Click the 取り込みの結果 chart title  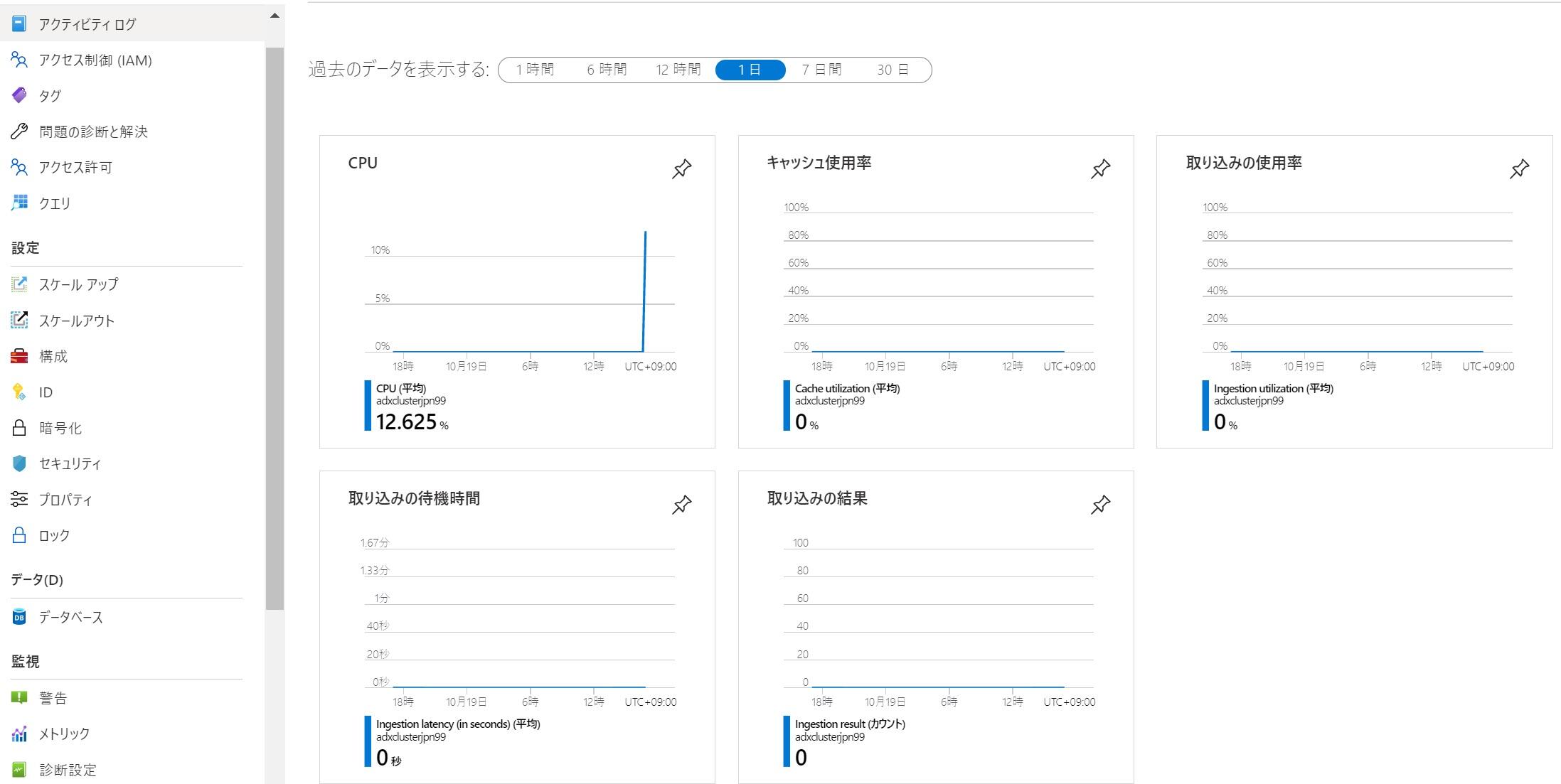tap(817, 498)
